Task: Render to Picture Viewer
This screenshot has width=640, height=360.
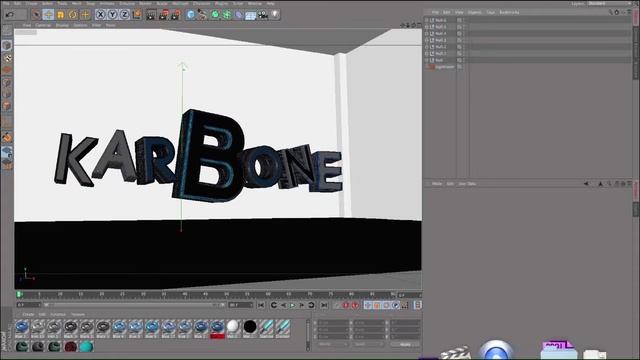Action: 163,15
